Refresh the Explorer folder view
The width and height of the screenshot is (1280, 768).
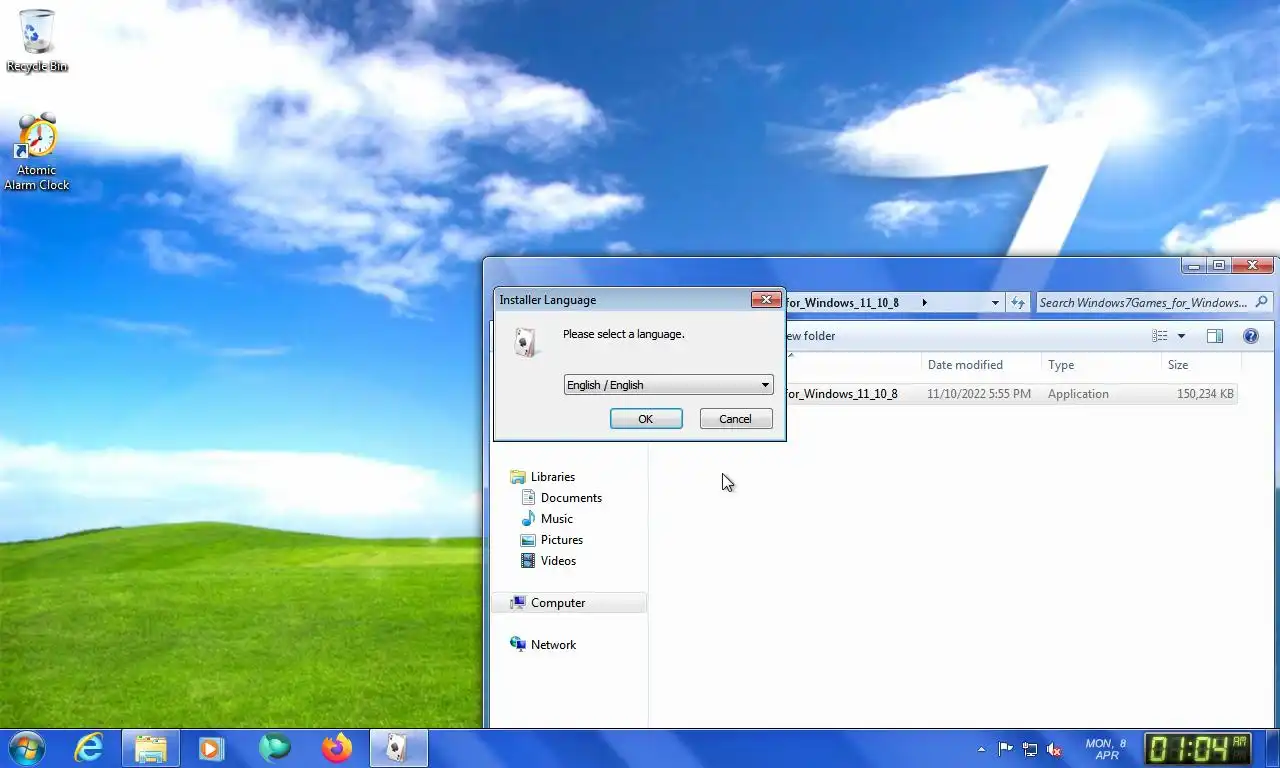tap(1018, 303)
